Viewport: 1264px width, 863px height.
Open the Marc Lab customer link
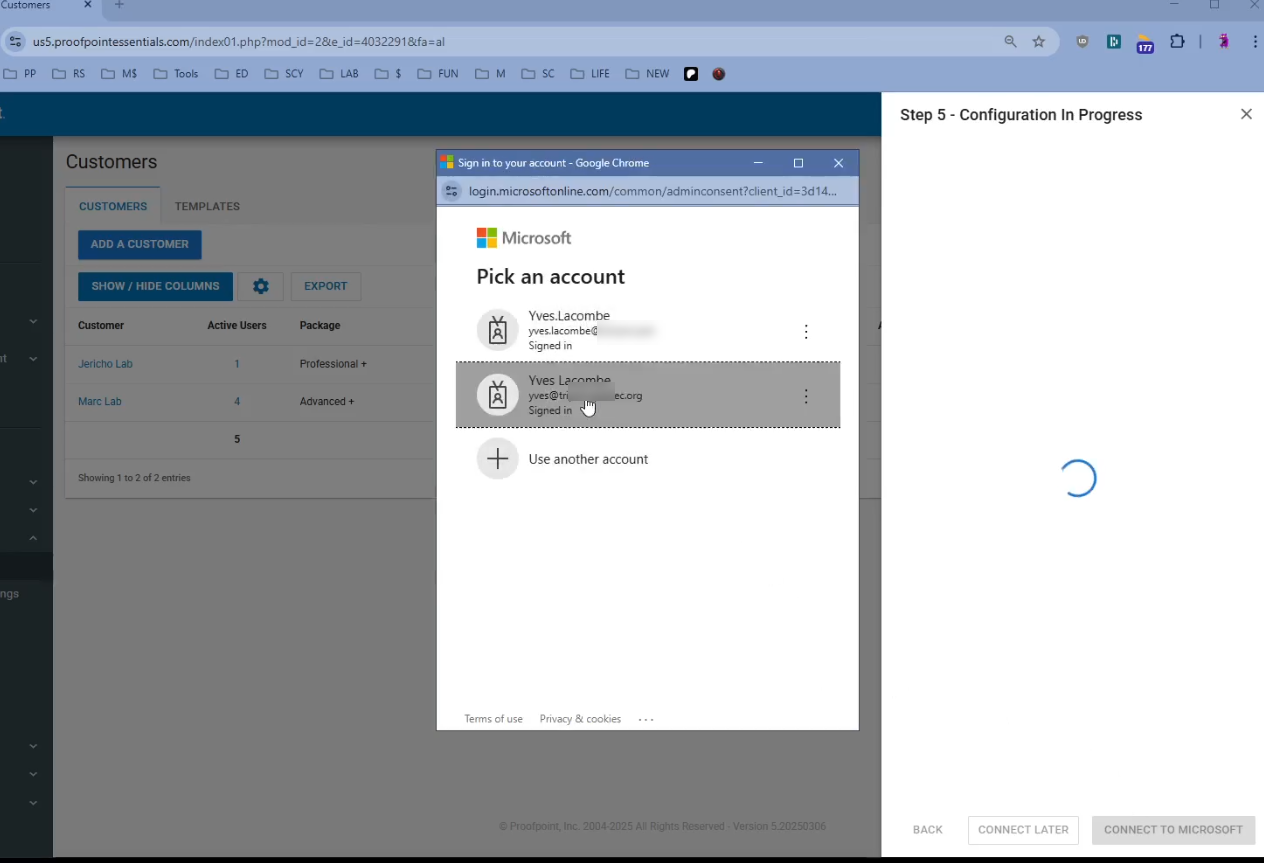[x=100, y=401]
